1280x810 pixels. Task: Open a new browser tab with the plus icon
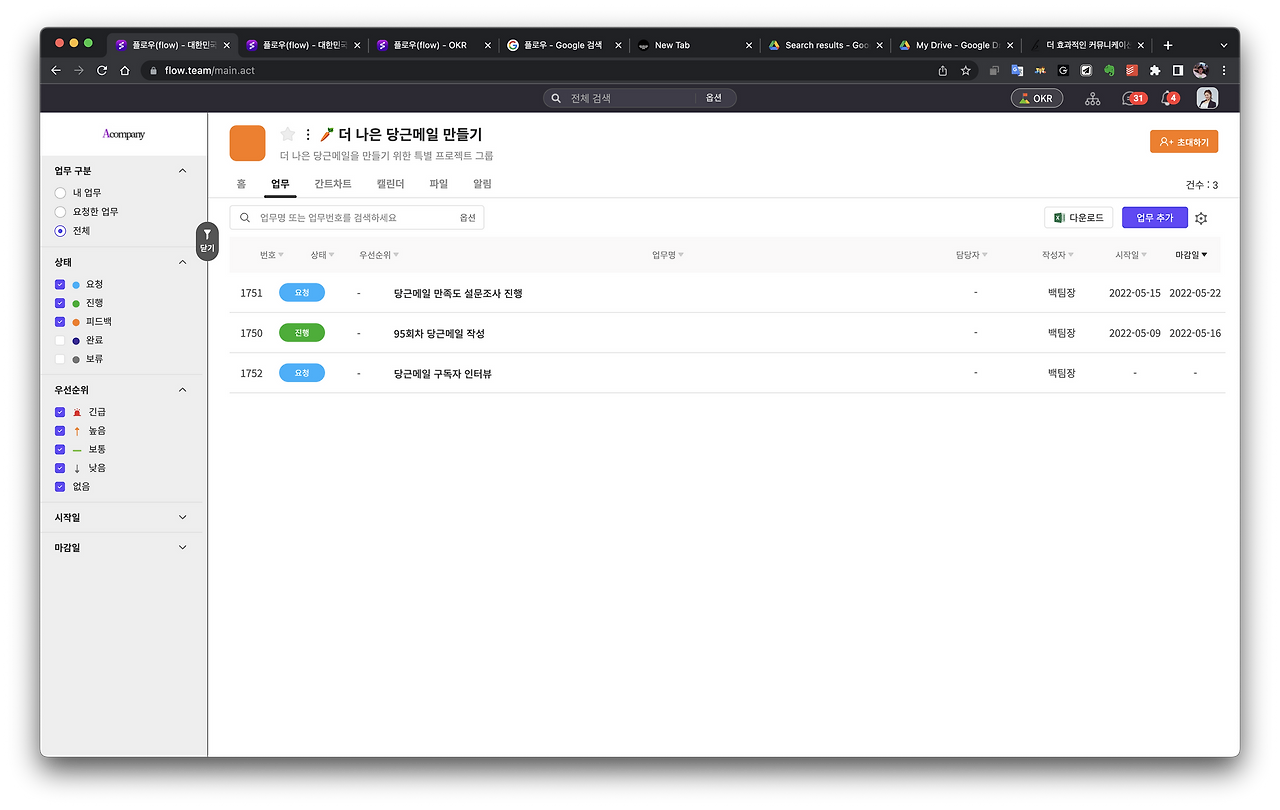pos(1168,45)
